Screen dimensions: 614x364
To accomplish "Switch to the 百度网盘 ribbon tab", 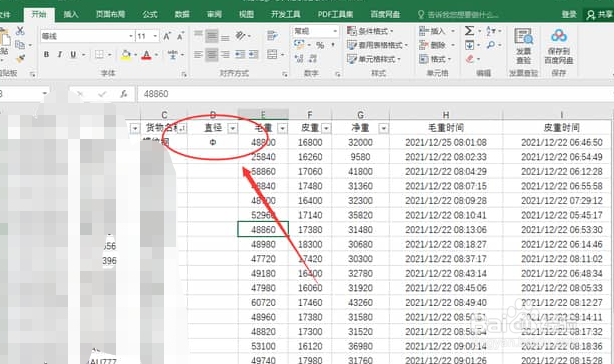I will coord(385,14).
